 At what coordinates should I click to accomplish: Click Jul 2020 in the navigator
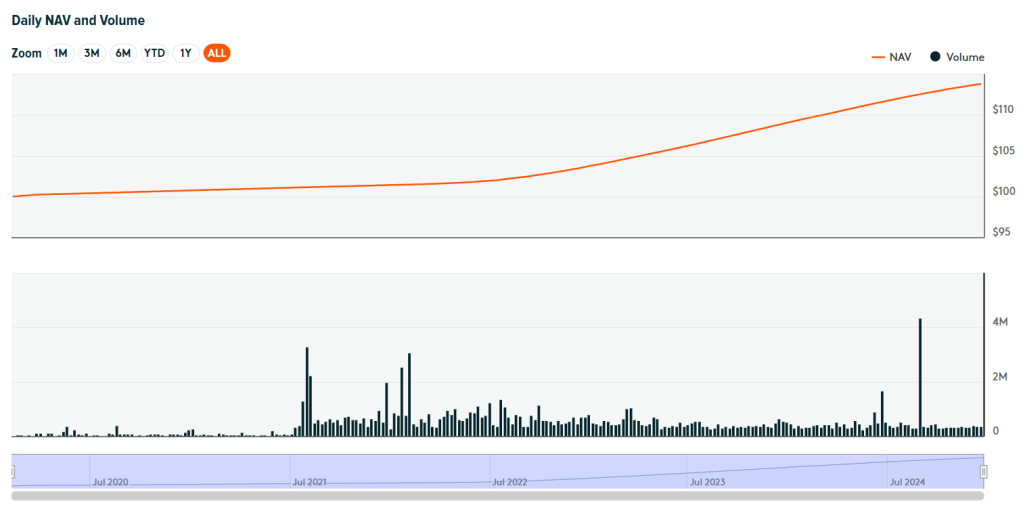[x=111, y=482]
